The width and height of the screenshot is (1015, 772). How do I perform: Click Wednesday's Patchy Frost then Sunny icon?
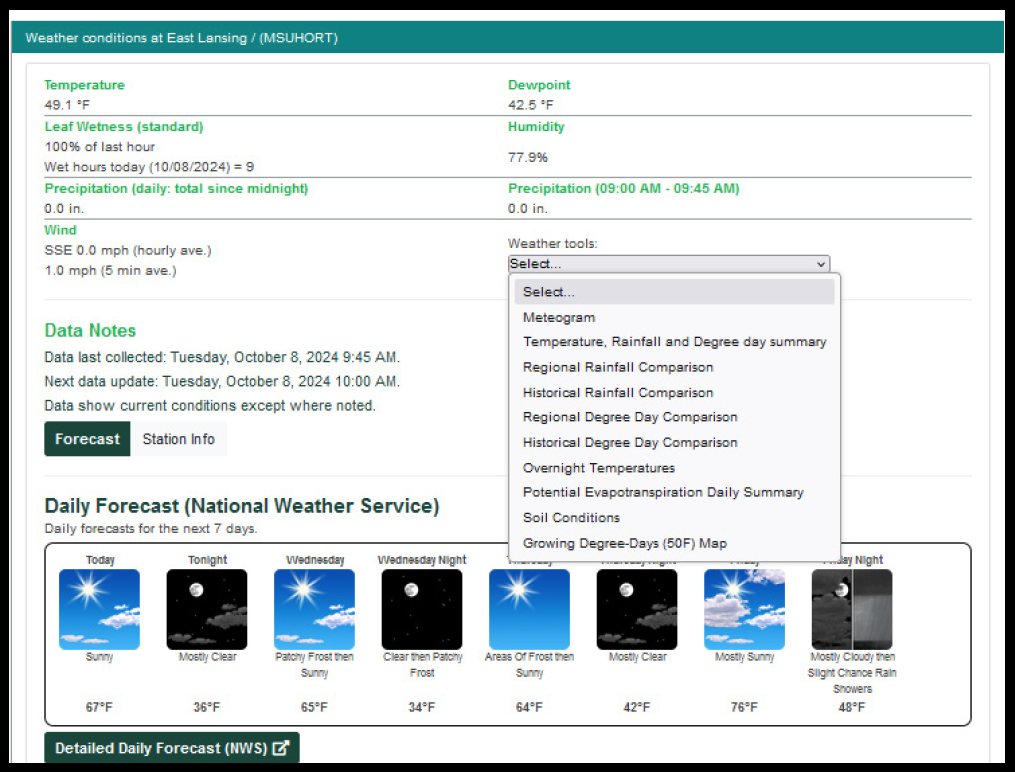pyautogui.click(x=314, y=608)
